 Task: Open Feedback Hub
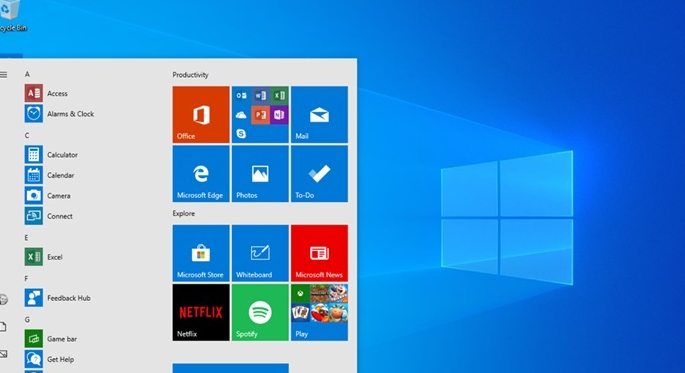(x=58, y=298)
